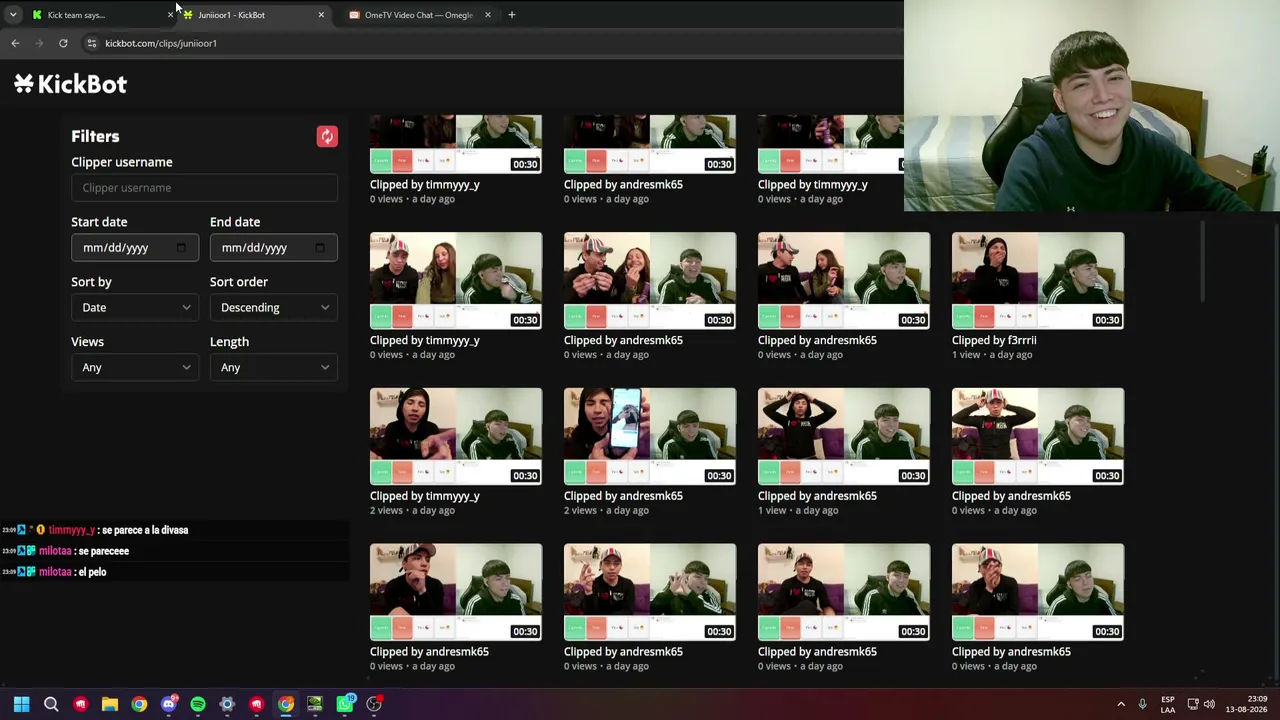View site information icon in address bar
The height and width of the screenshot is (720, 1280).
91,43
